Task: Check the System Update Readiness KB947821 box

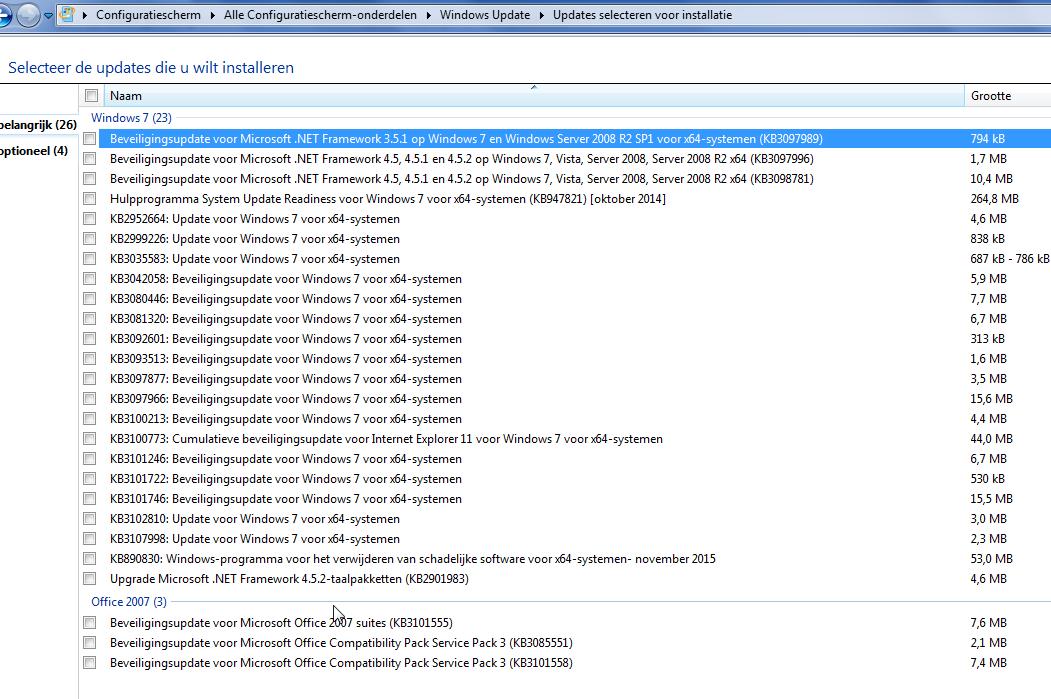Action: [x=90, y=198]
